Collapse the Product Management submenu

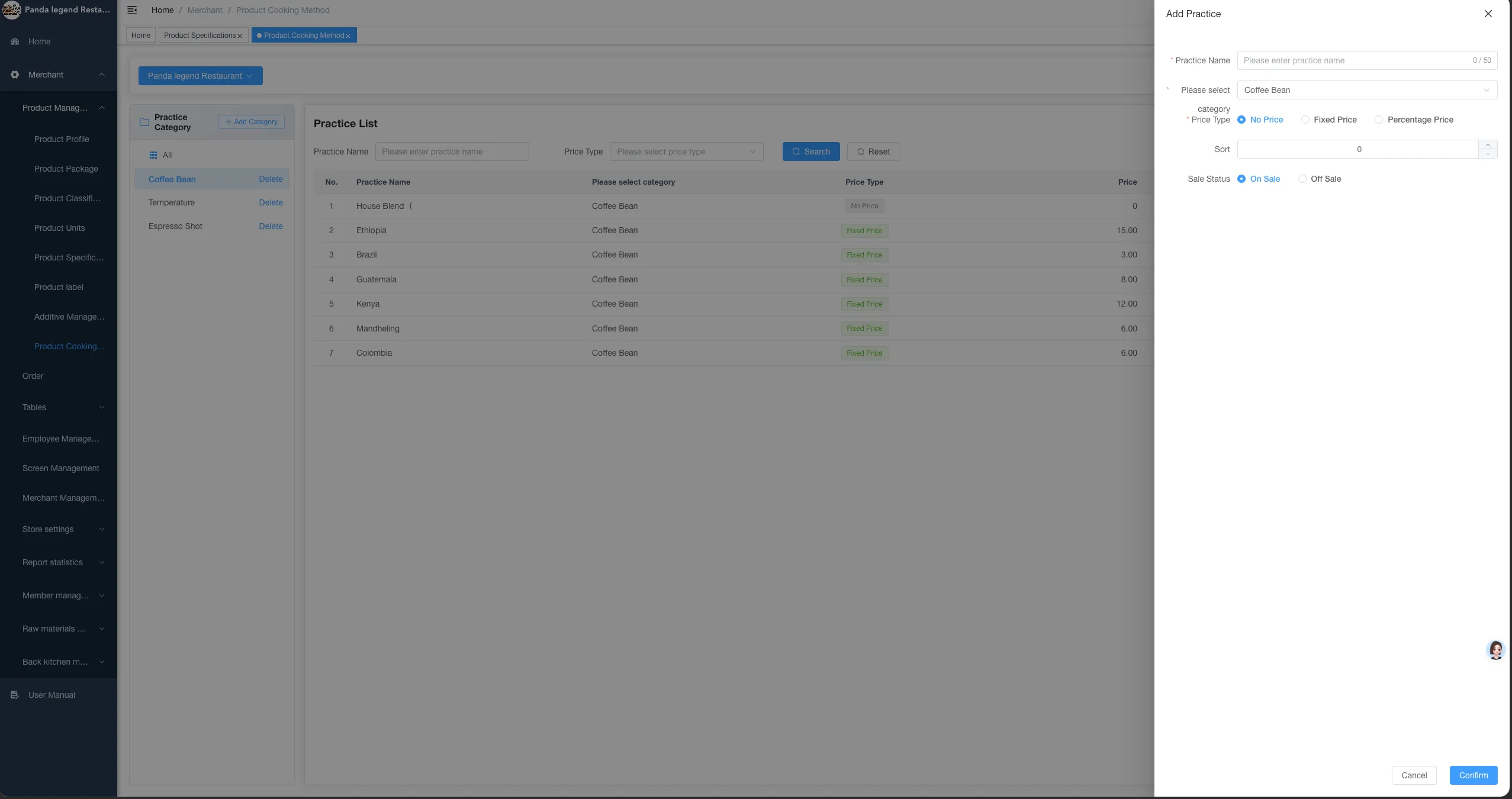pyautogui.click(x=102, y=108)
